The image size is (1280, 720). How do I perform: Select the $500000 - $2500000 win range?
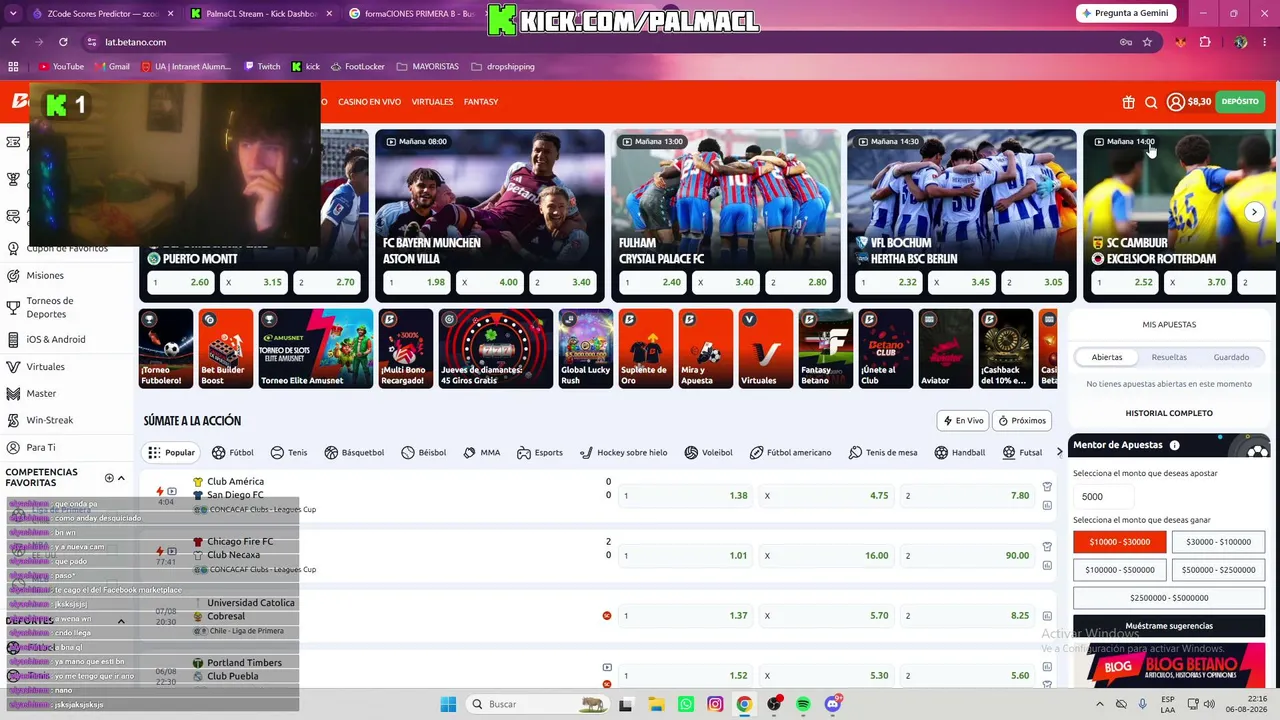[x=1218, y=570]
